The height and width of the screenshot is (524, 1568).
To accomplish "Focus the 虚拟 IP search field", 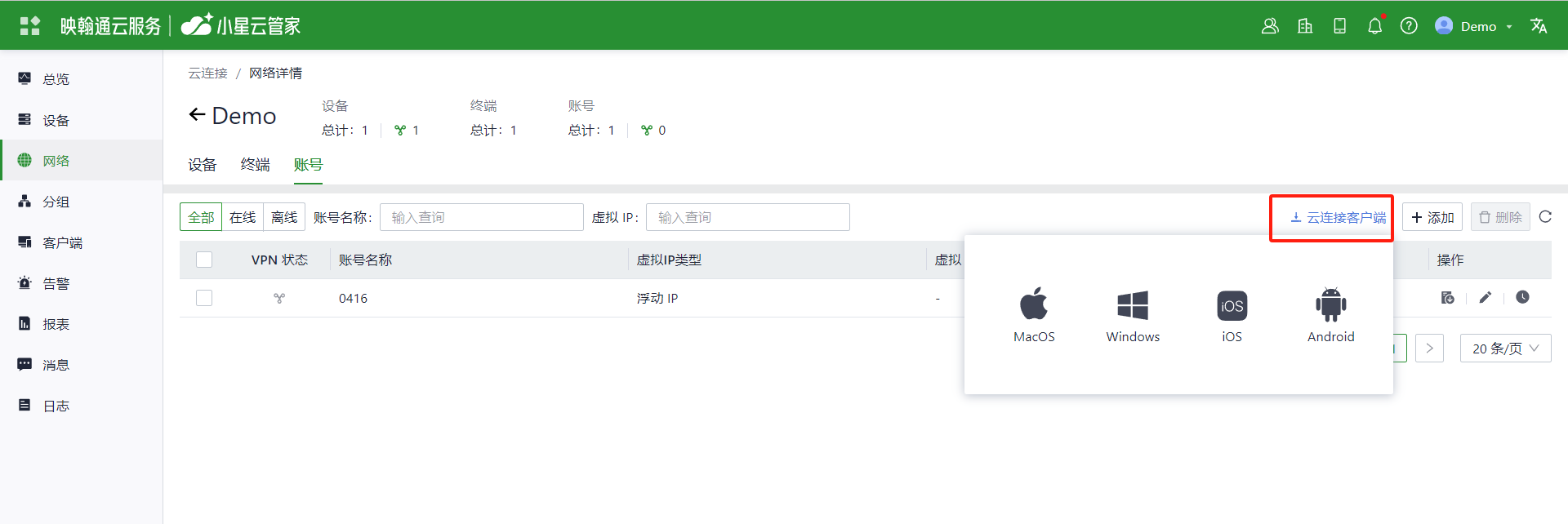I will pos(748,217).
